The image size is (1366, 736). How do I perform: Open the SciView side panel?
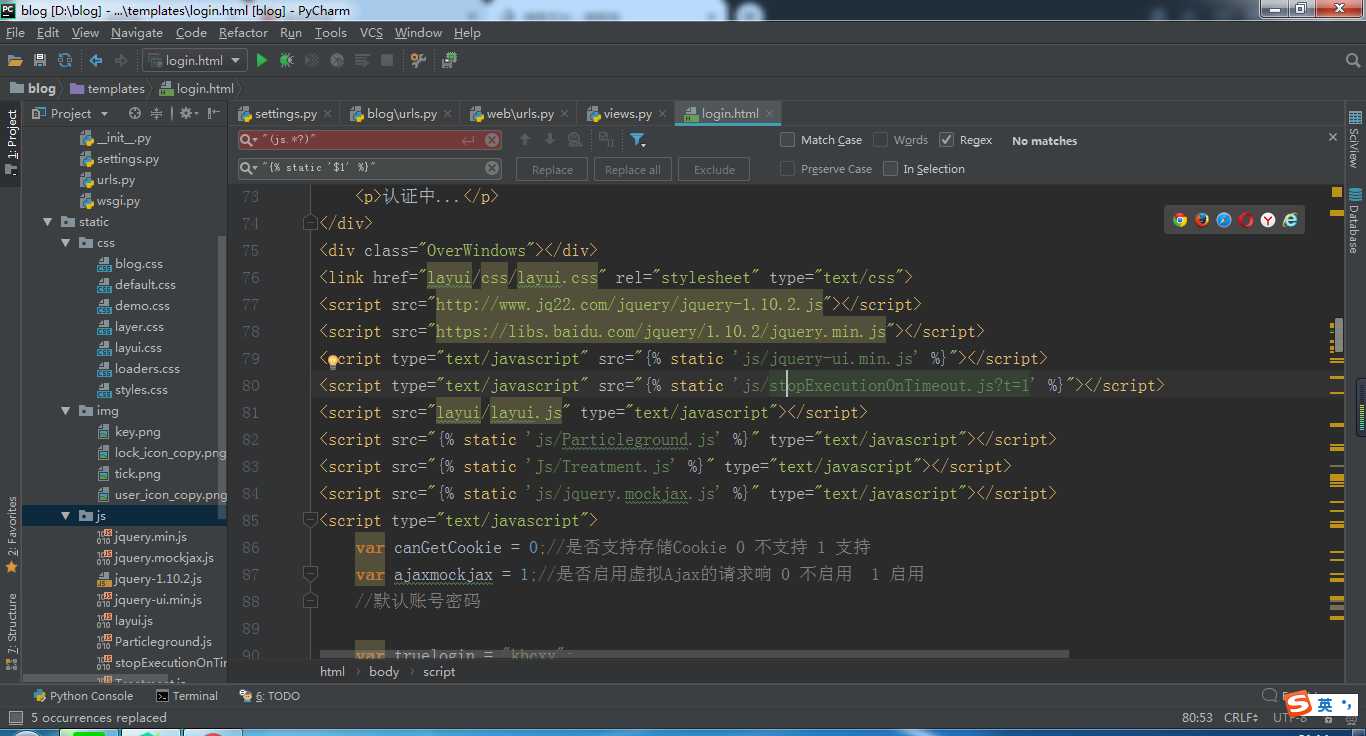click(x=1354, y=139)
